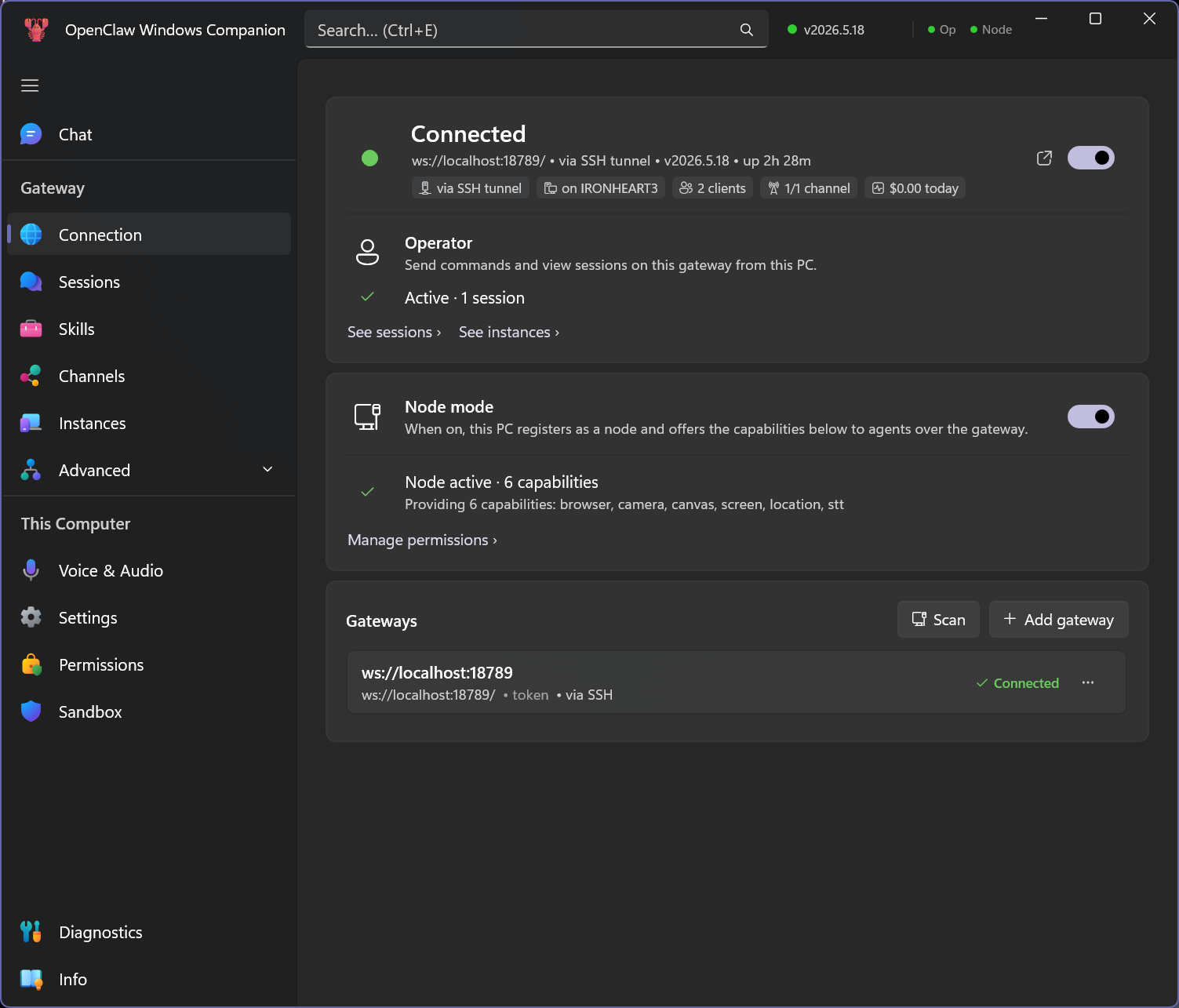The height and width of the screenshot is (1008, 1179).
Task: Click the Skills toolbox icon
Action: tap(31, 329)
